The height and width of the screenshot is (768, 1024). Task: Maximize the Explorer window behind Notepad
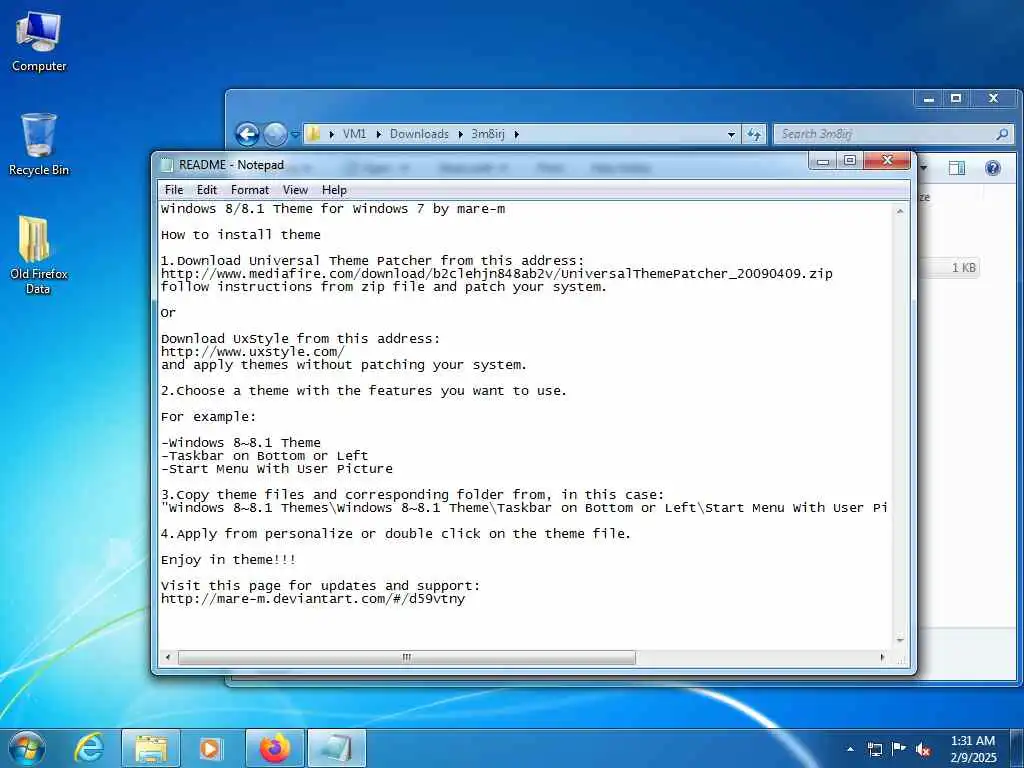pyautogui.click(x=956, y=99)
